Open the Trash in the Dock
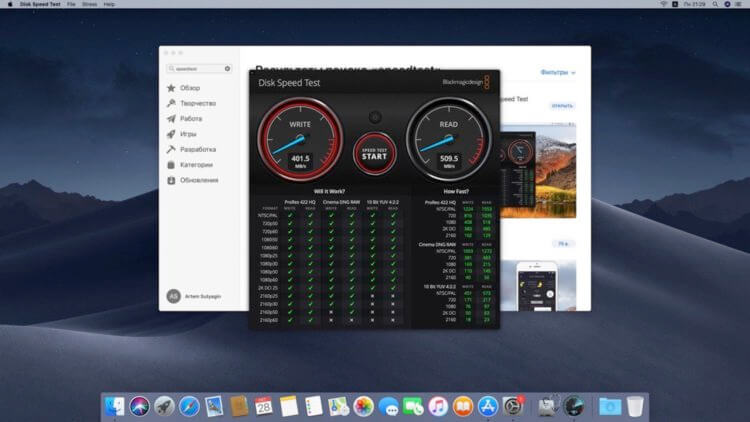750x422 pixels. tap(635, 407)
